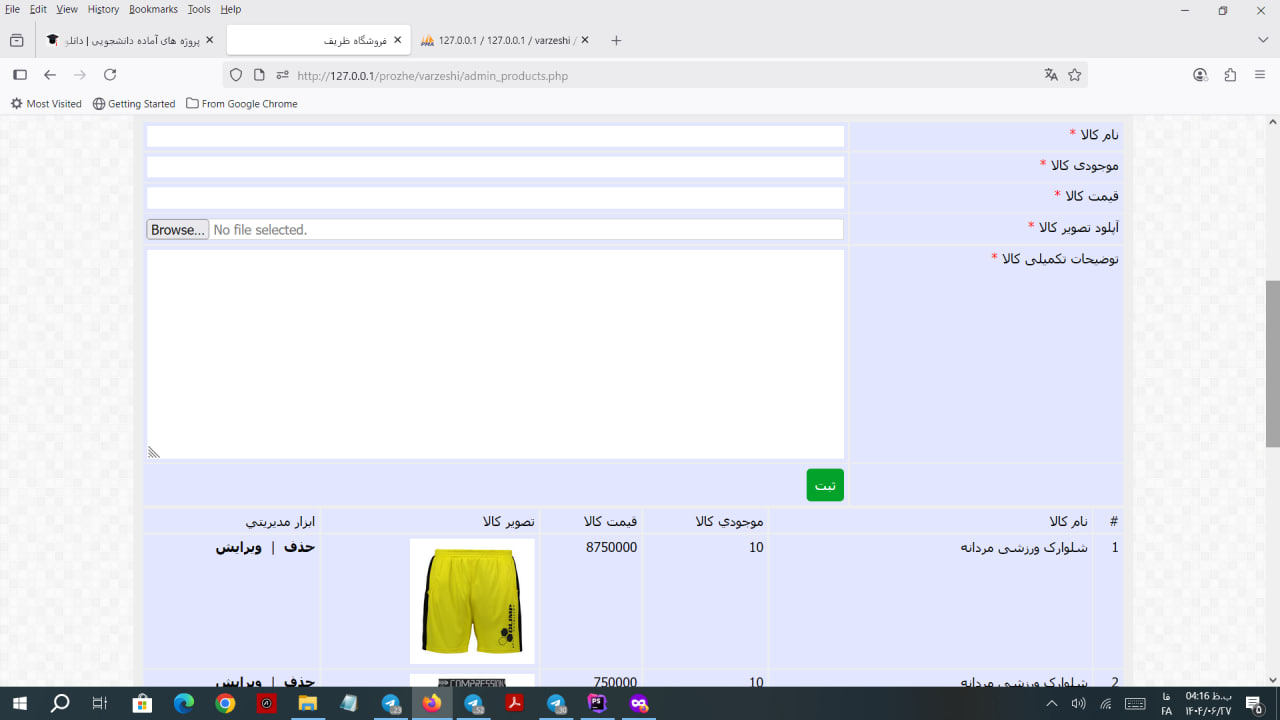Click the translate page icon in address bar

click(x=1051, y=75)
